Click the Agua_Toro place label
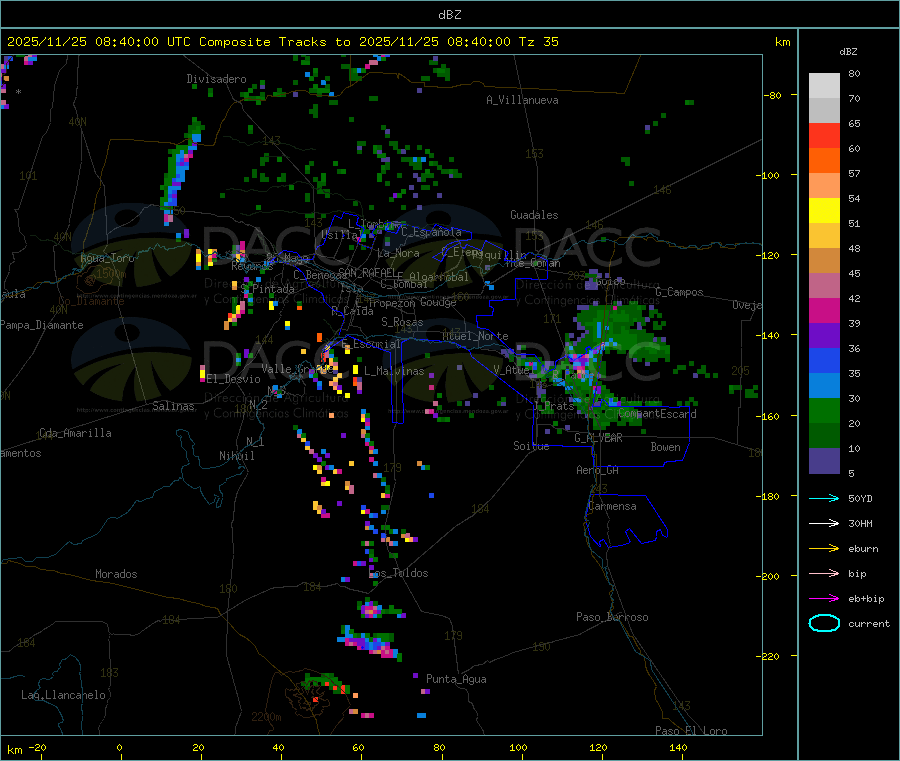Screen dimensions: 900x761 107,258
